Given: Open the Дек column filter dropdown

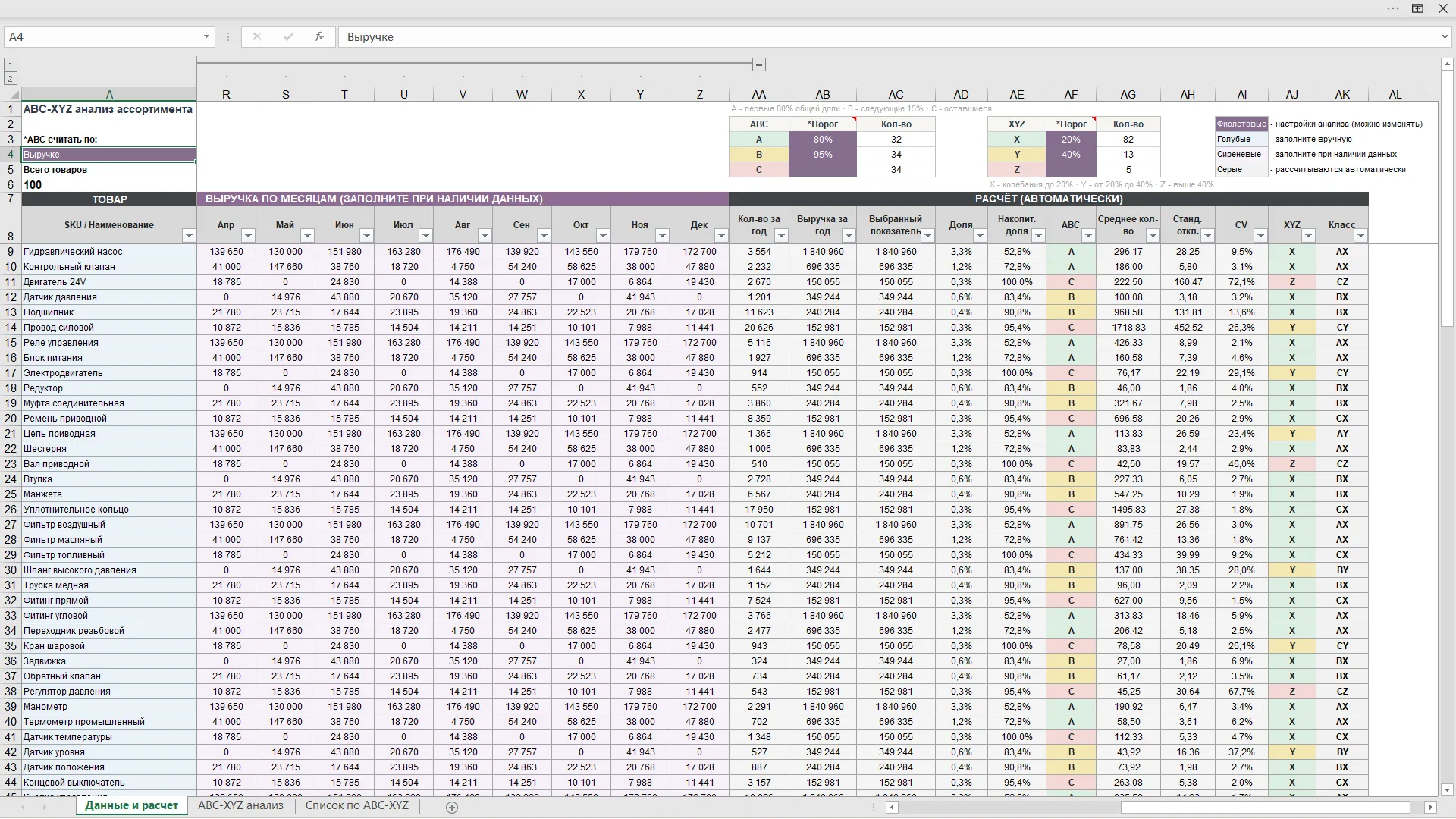Looking at the screenshot, I should [x=721, y=236].
